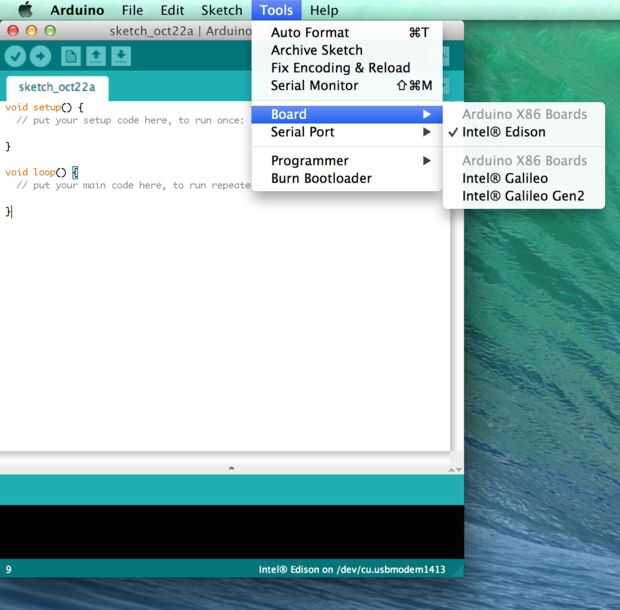This screenshot has height=610, width=620.
Task: Expand the Board submenu
Action: (x=347, y=114)
